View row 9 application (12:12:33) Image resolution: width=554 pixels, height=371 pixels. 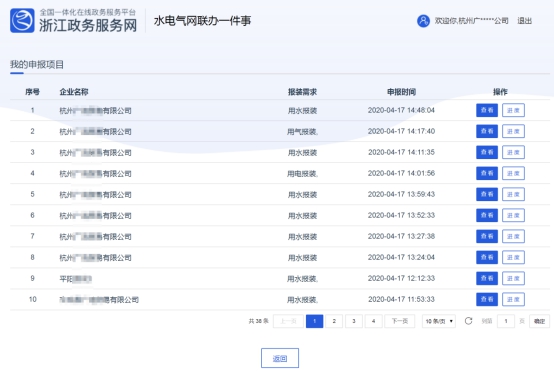[487, 278]
